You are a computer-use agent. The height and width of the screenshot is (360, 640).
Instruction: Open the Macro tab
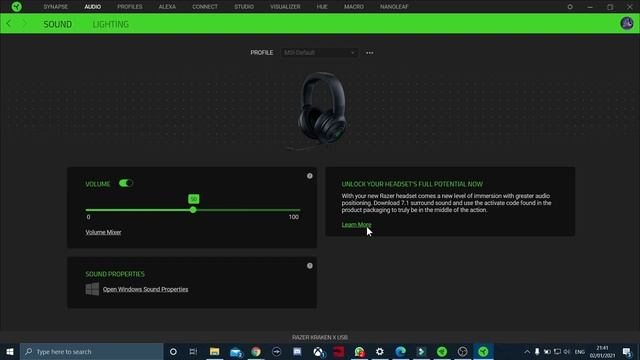point(354,7)
